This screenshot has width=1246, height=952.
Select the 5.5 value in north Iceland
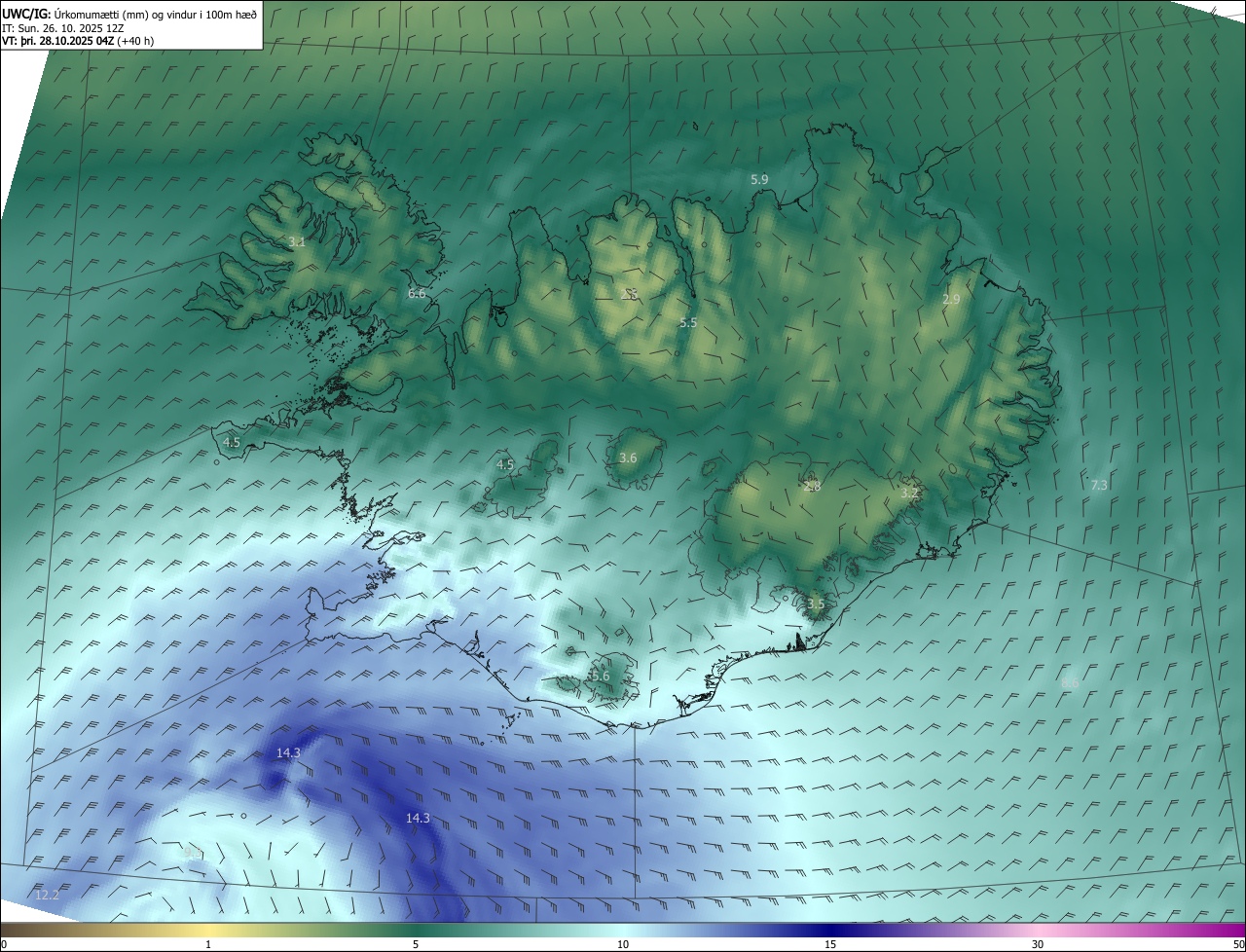688,322
